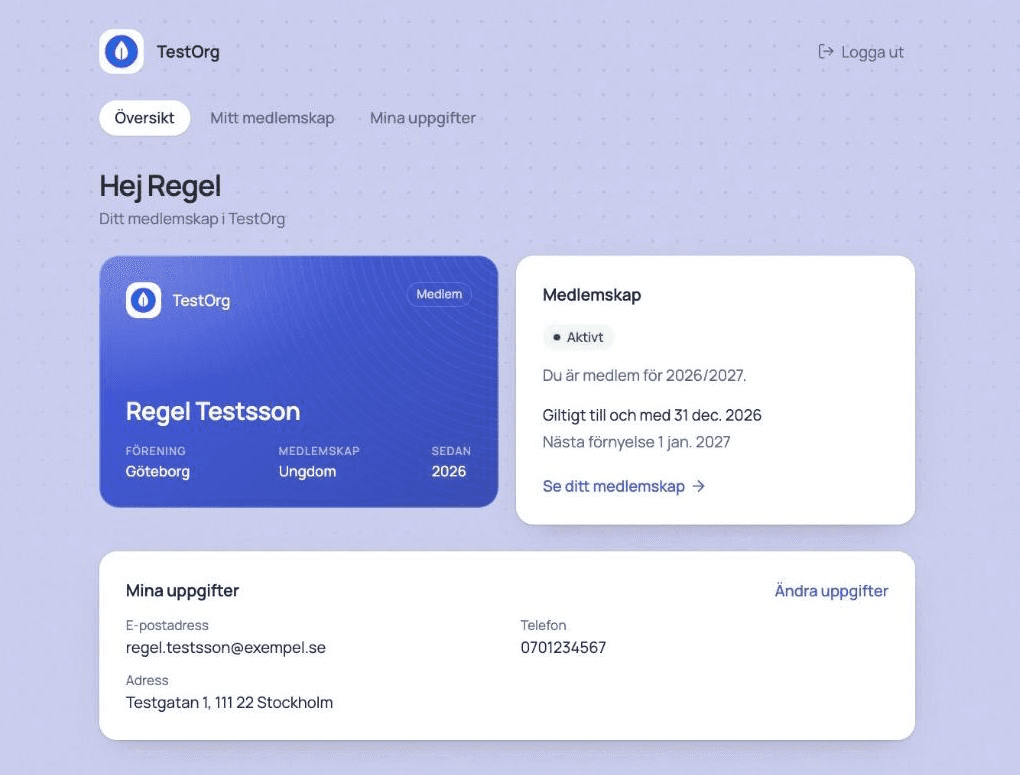This screenshot has width=1020, height=775.
Task: Click the Aktivt status badge
Action: point(578,337)
